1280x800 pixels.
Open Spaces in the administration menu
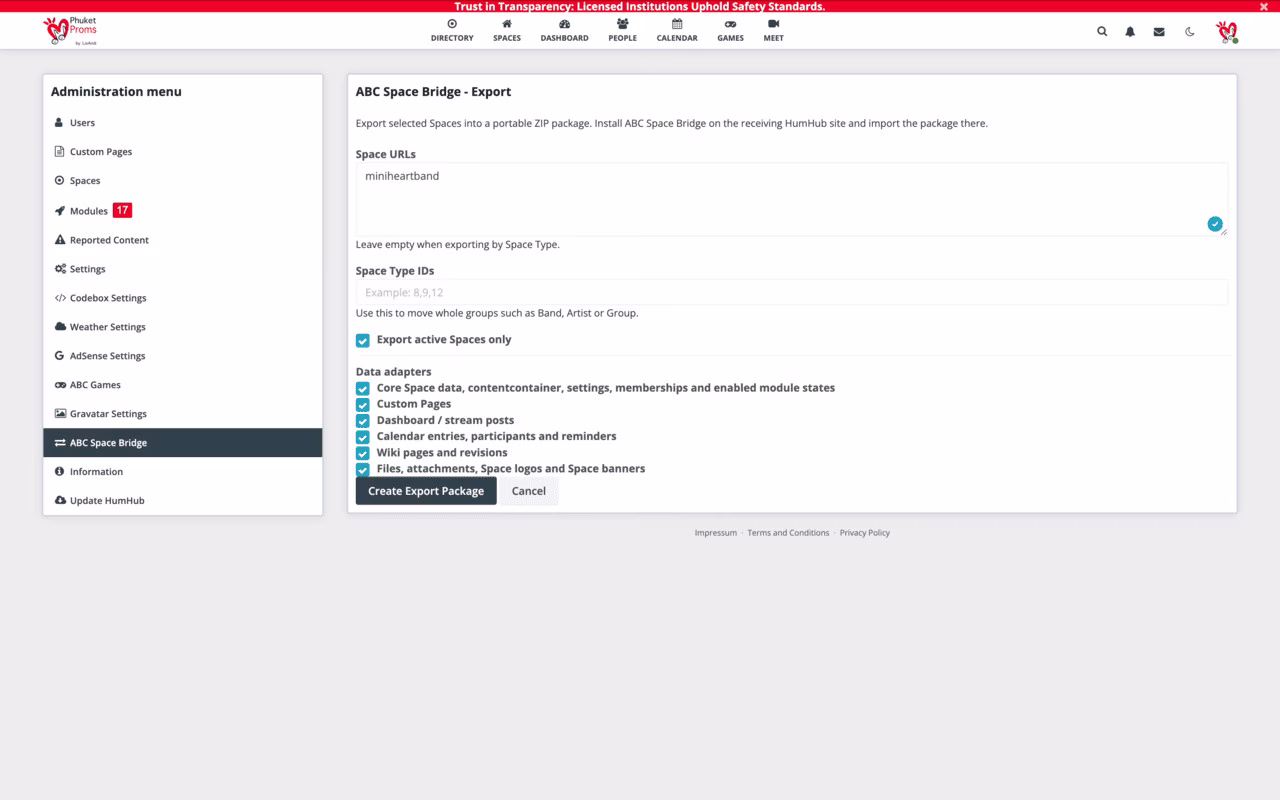click(183, 181)
